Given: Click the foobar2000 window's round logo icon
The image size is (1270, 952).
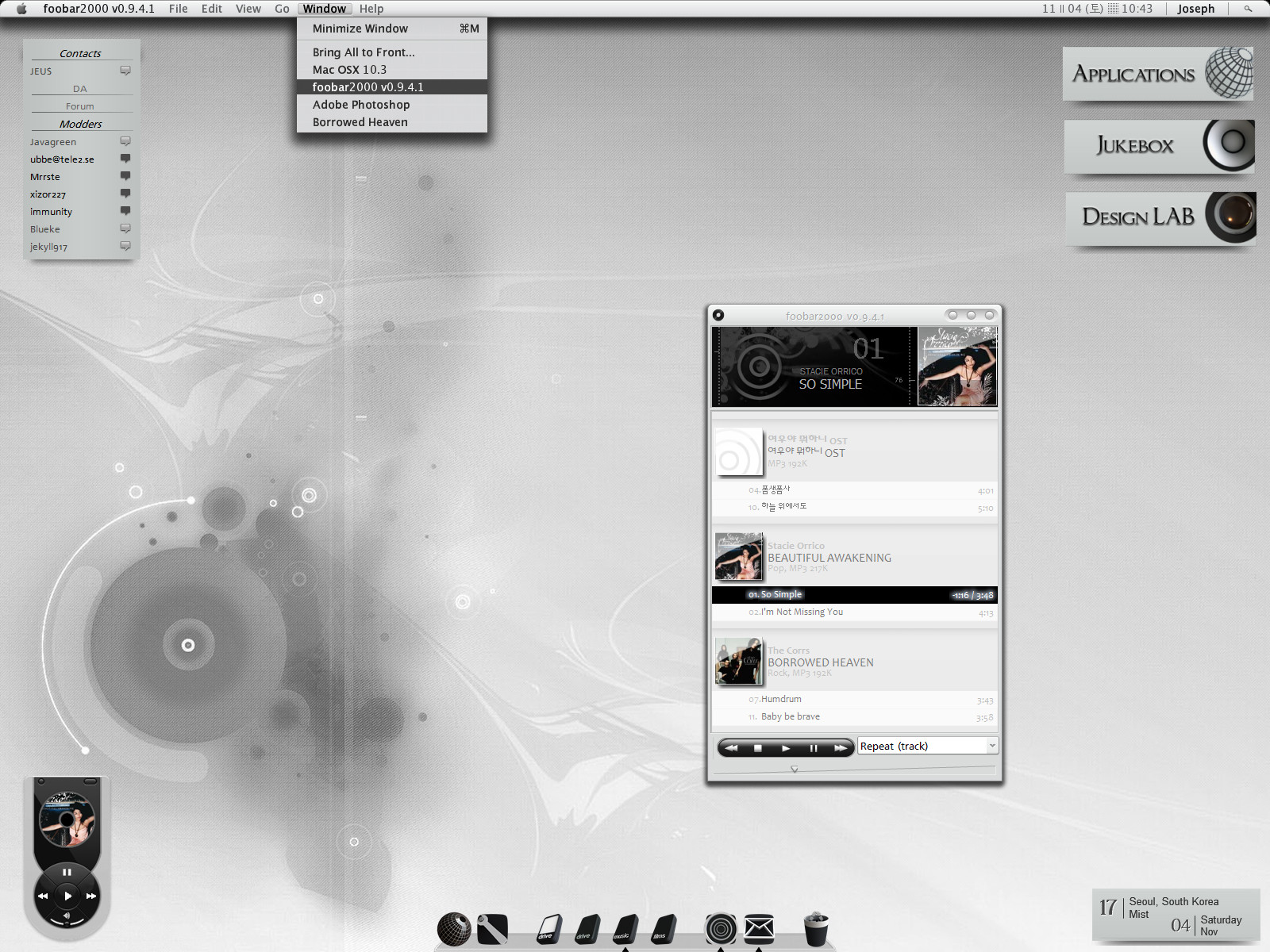Looking at the screenshot, I should 718,315.
